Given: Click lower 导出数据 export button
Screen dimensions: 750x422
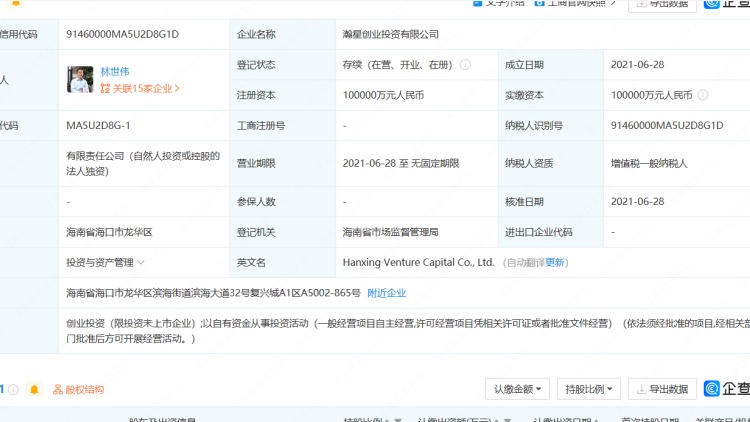Looking at the screenshot, I should (x=662, y=389).
